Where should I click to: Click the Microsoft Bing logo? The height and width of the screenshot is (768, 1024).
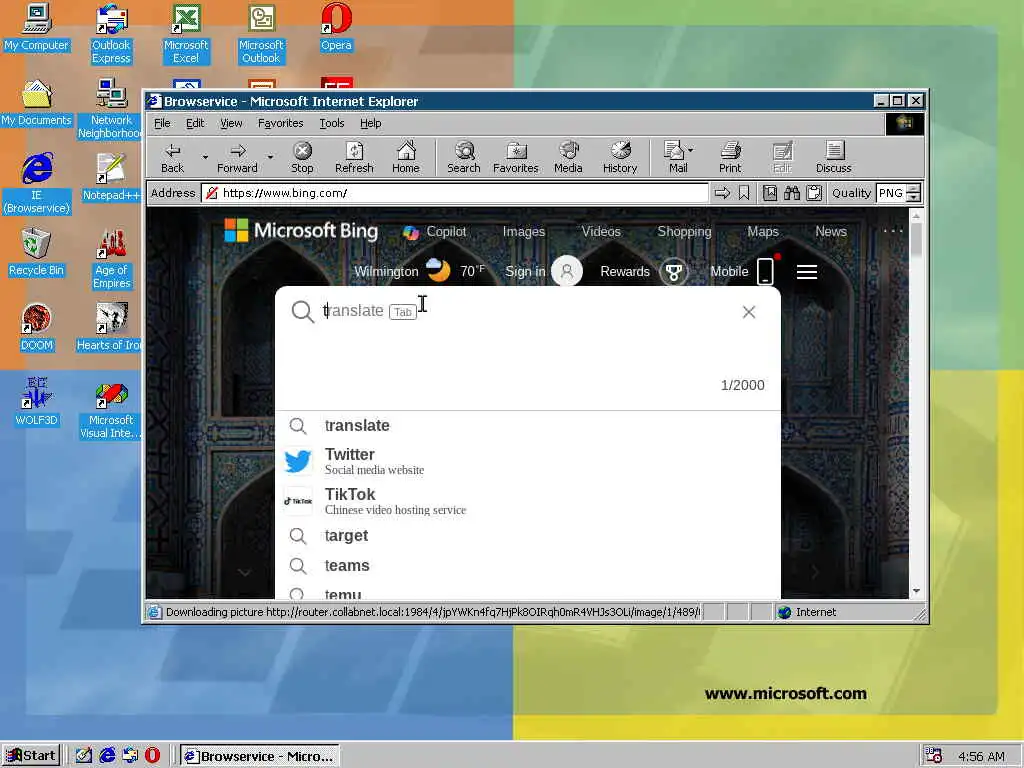click(301, 231)
